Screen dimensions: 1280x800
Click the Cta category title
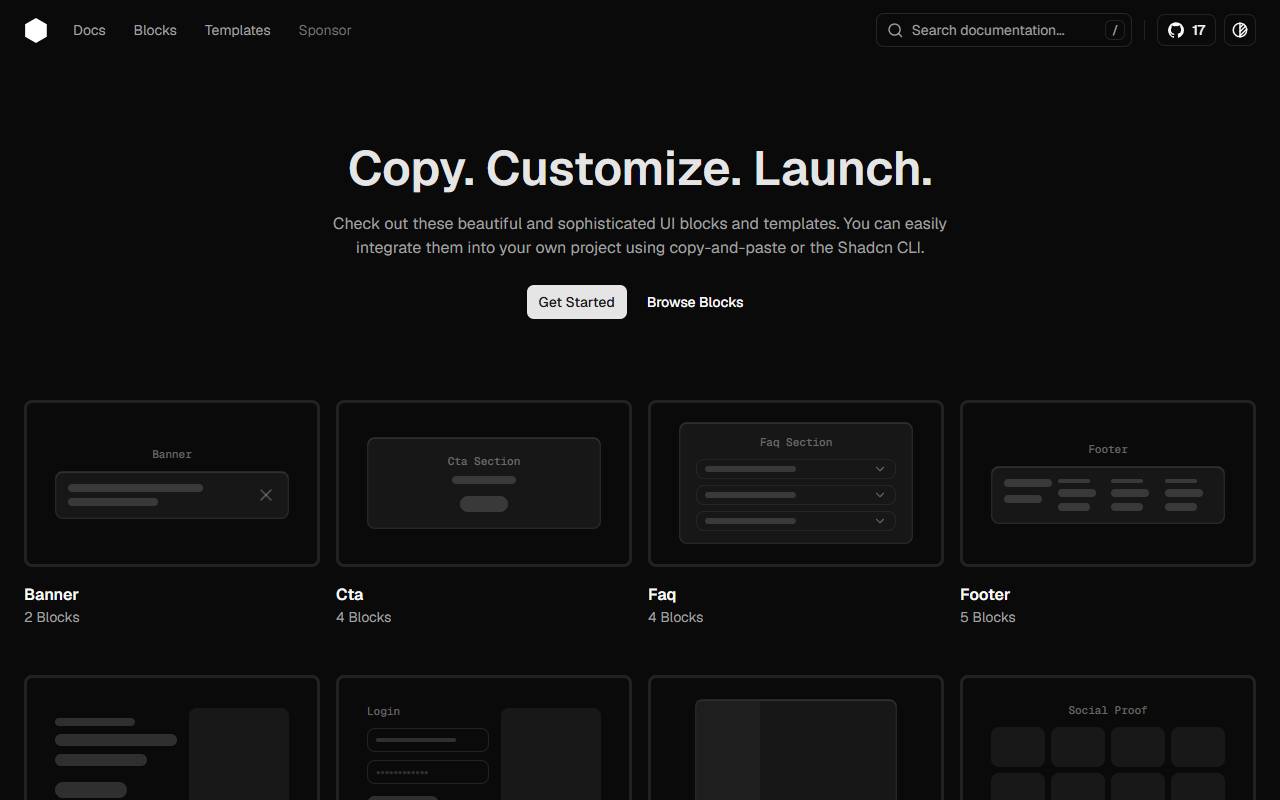click(350, 594)
